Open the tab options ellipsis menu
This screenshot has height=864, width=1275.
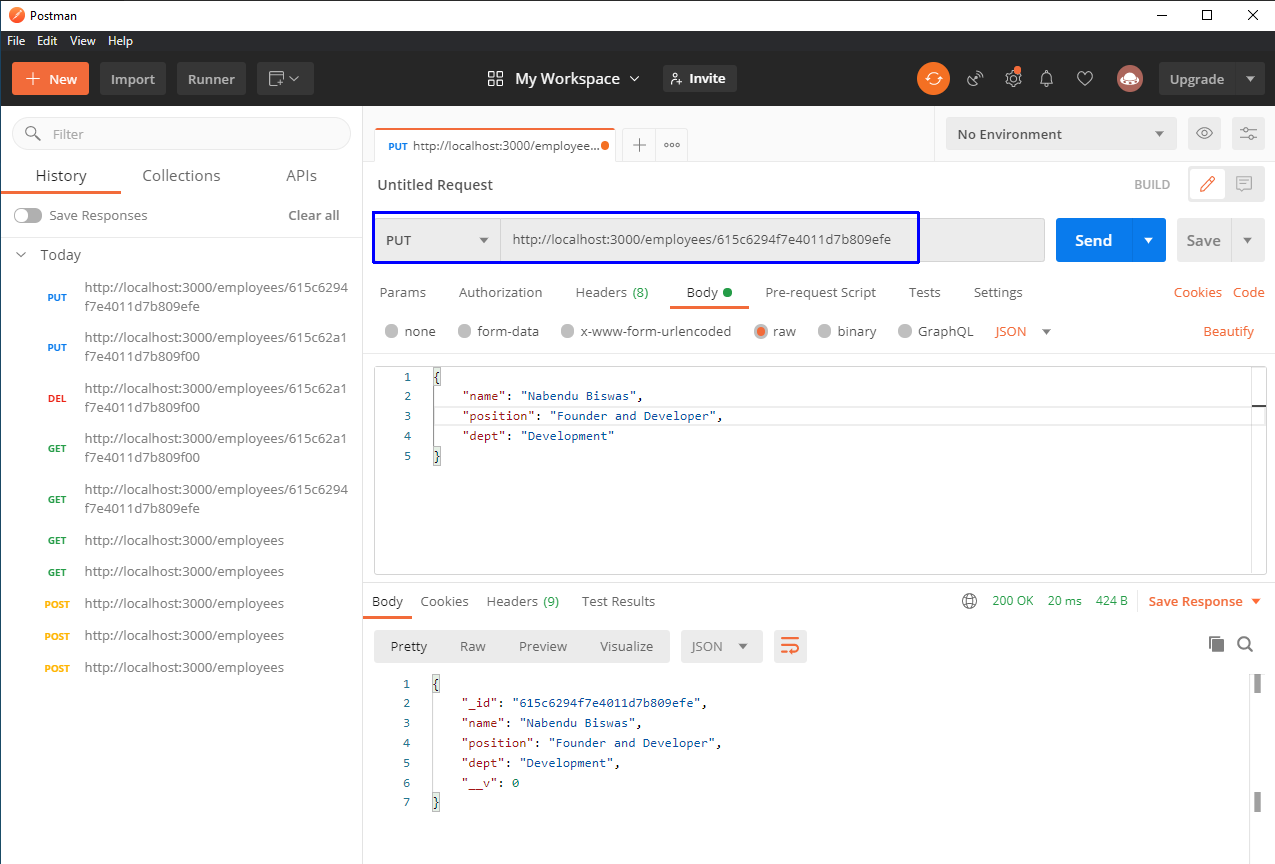672,145
